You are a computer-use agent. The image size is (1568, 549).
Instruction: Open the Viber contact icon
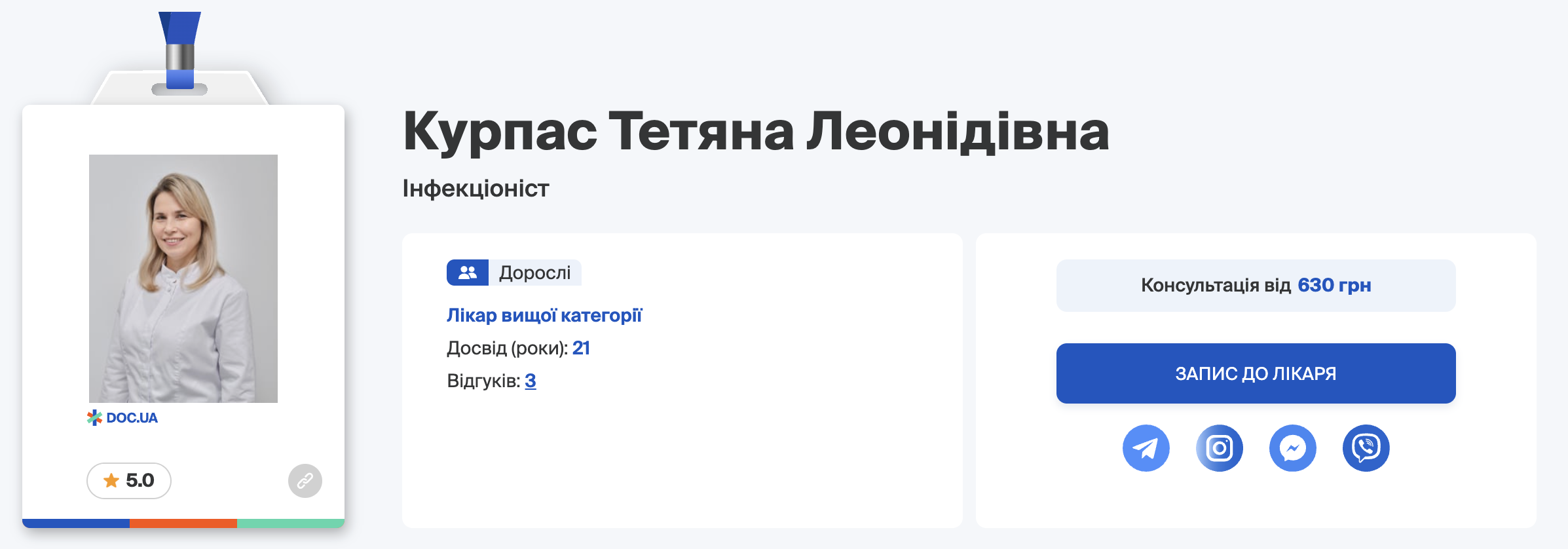tap(1366, 448)
